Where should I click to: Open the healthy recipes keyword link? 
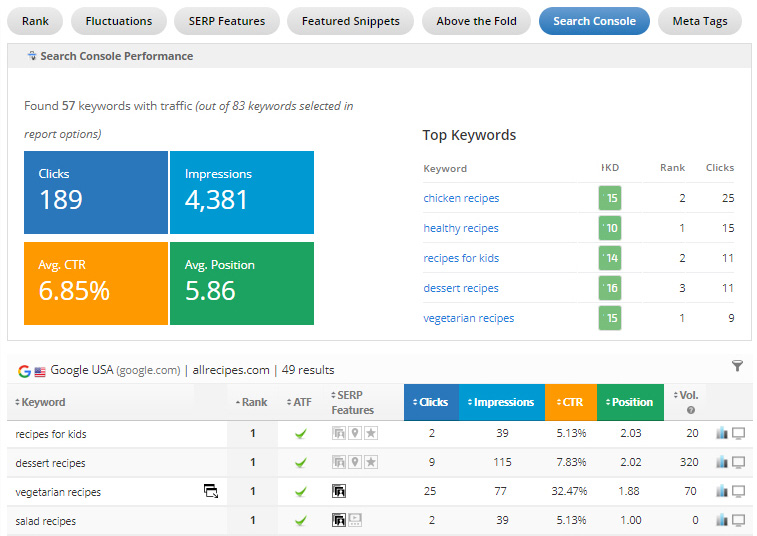point(461,228)
